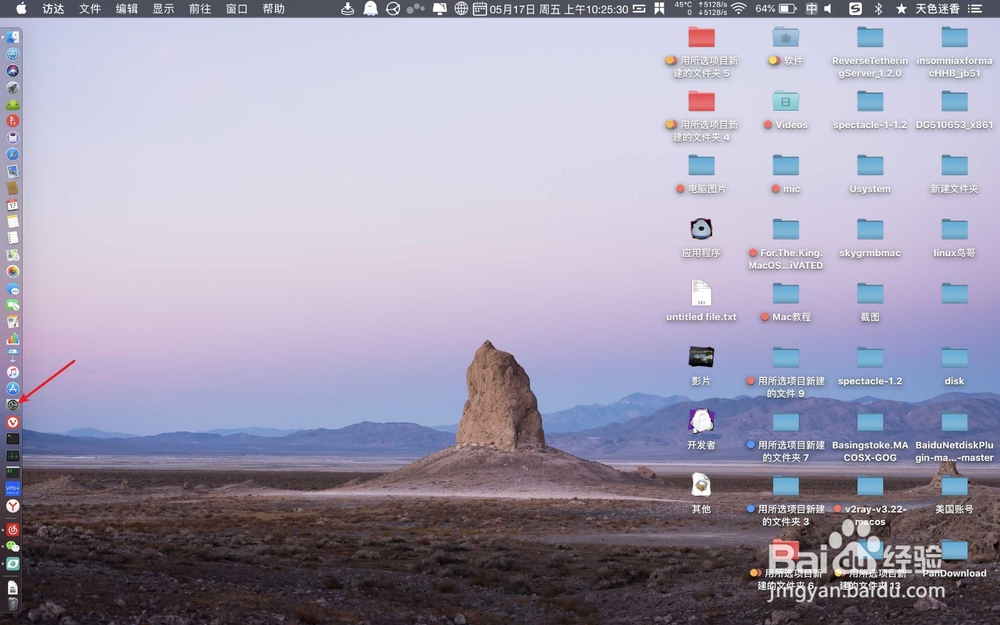Open WeChat green icon in Dock
This screenshot has height=625, width=1000.
point(13,547)
